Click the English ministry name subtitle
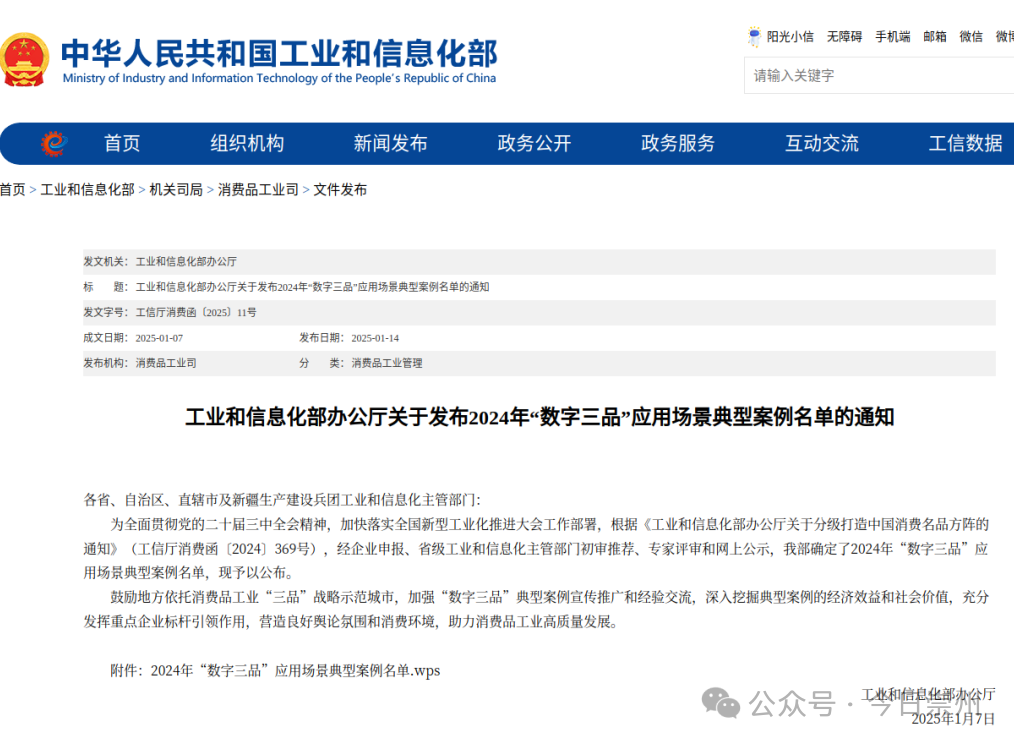The height and width of the screenshot is (745, 1014). 279,78
